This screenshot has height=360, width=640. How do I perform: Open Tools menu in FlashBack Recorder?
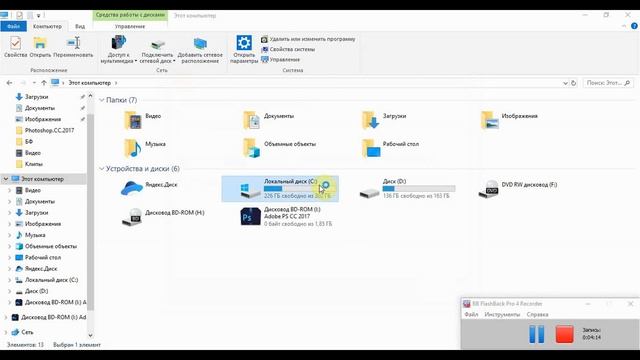502,315
